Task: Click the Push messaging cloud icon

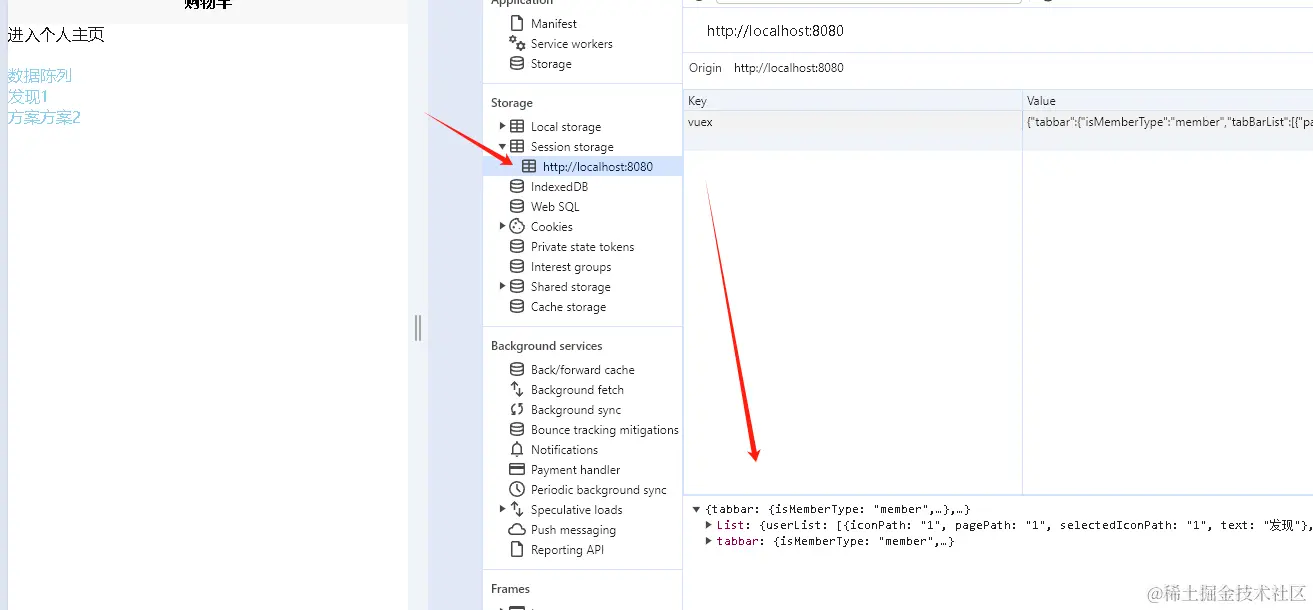Action: (x=517, y=529)
